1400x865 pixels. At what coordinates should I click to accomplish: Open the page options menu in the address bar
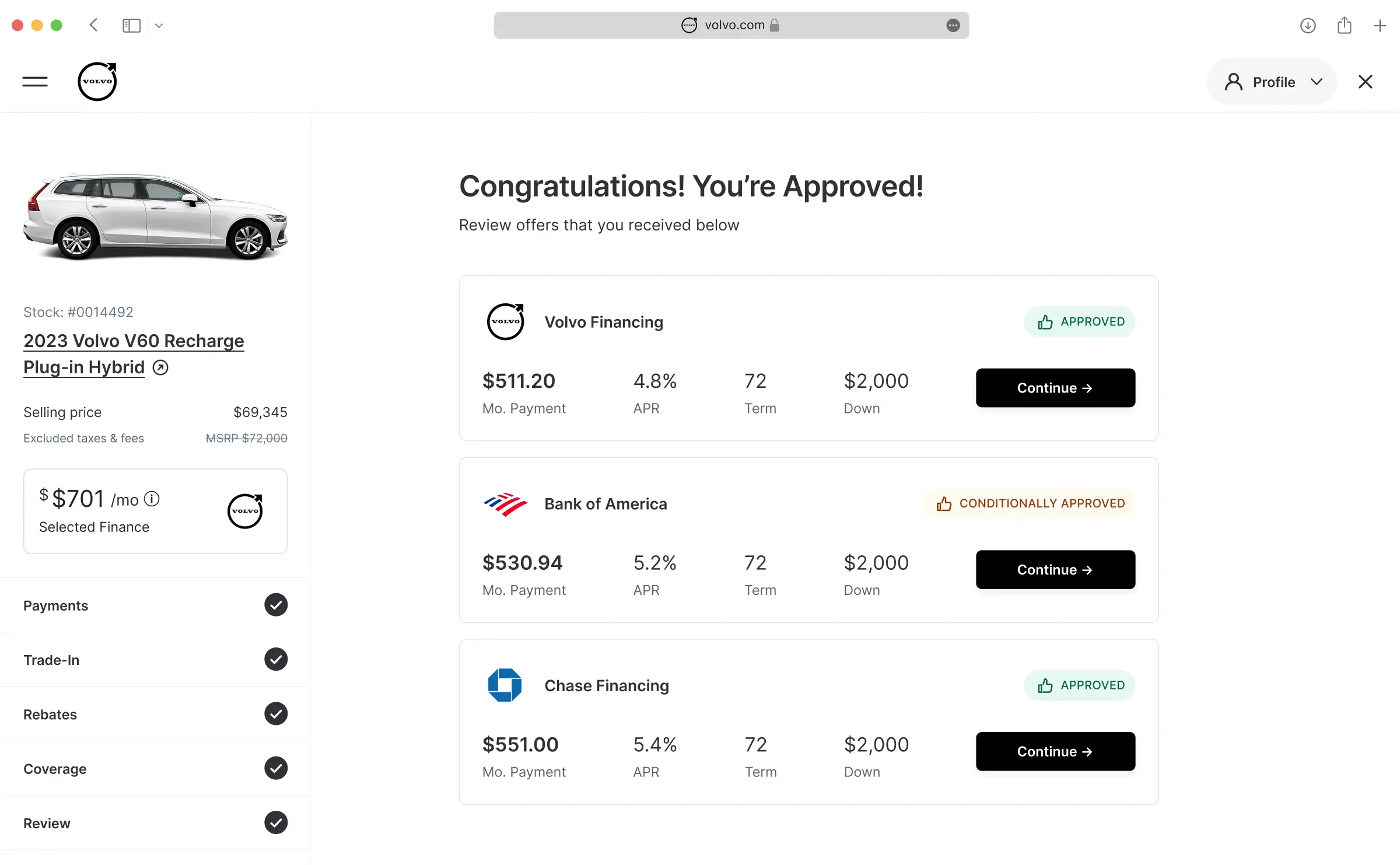click(953, 25)
